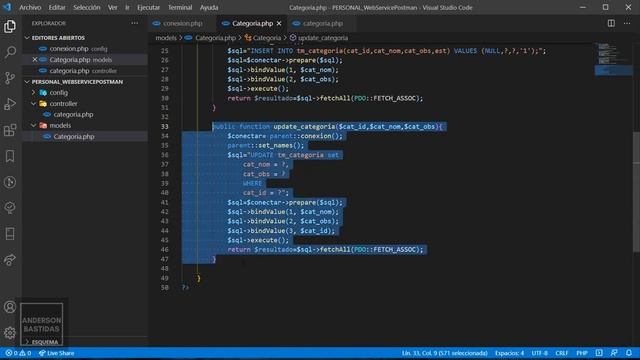Open the Ejecutar menu
Image resolution: width=640 pixels, height=360 pixels.
click(149, 7)
